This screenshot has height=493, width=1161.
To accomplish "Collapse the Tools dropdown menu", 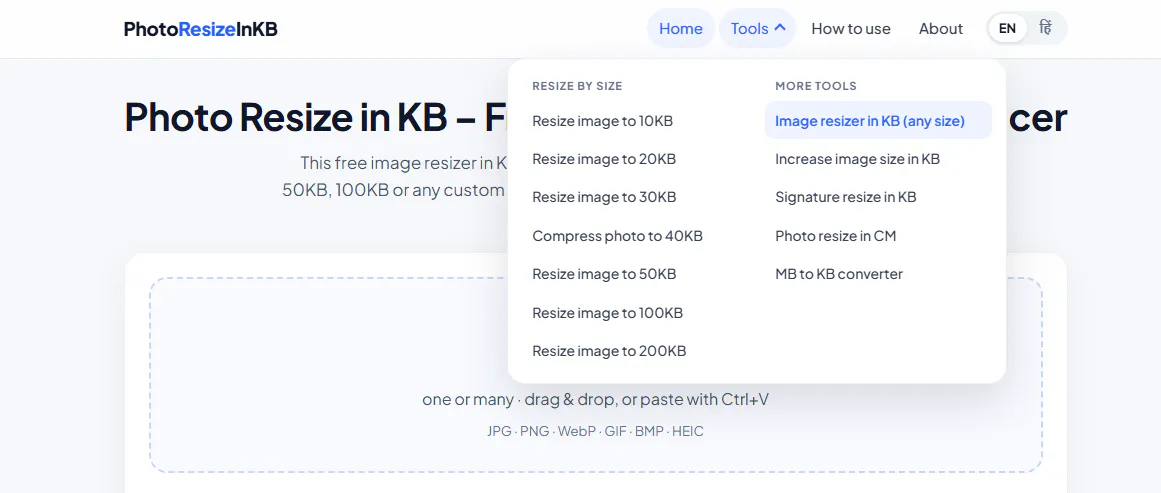I will pyautogui.click(x=757, y=29).
